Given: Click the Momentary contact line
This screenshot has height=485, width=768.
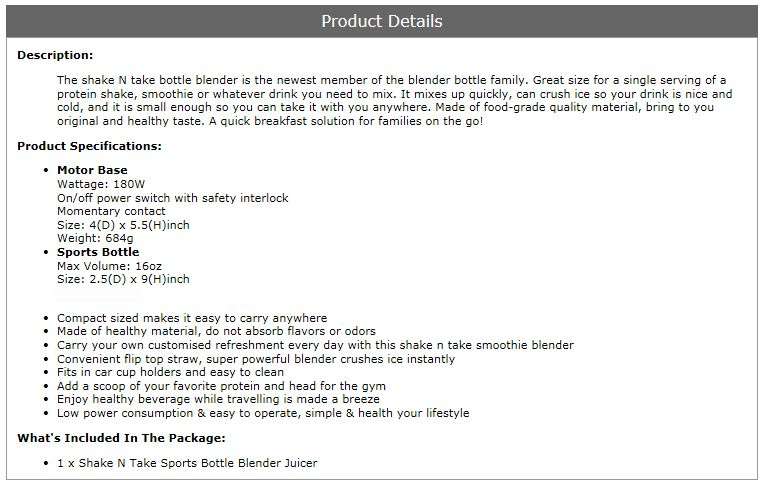Looking at the screenshot, I should pos(111,212).
